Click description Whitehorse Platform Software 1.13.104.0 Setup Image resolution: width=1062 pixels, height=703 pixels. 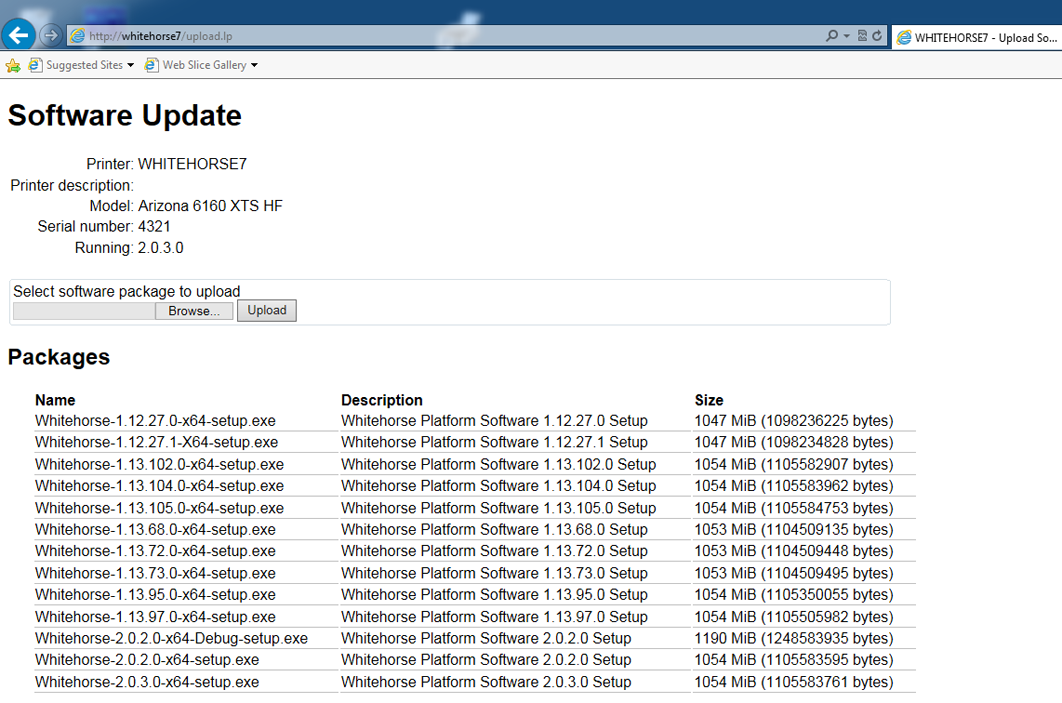498,486
